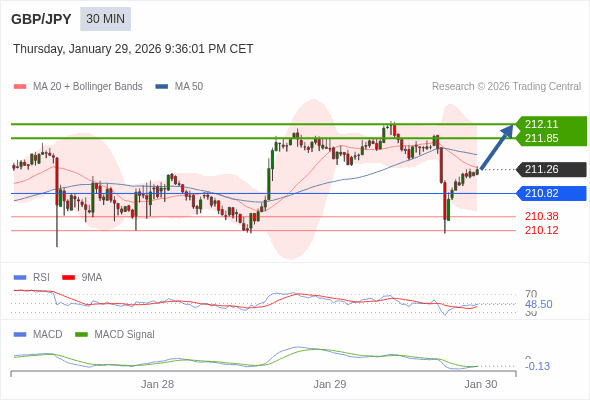Click the 211.85 resistance price label
This screenshot has width=590, height=400.
541,138
